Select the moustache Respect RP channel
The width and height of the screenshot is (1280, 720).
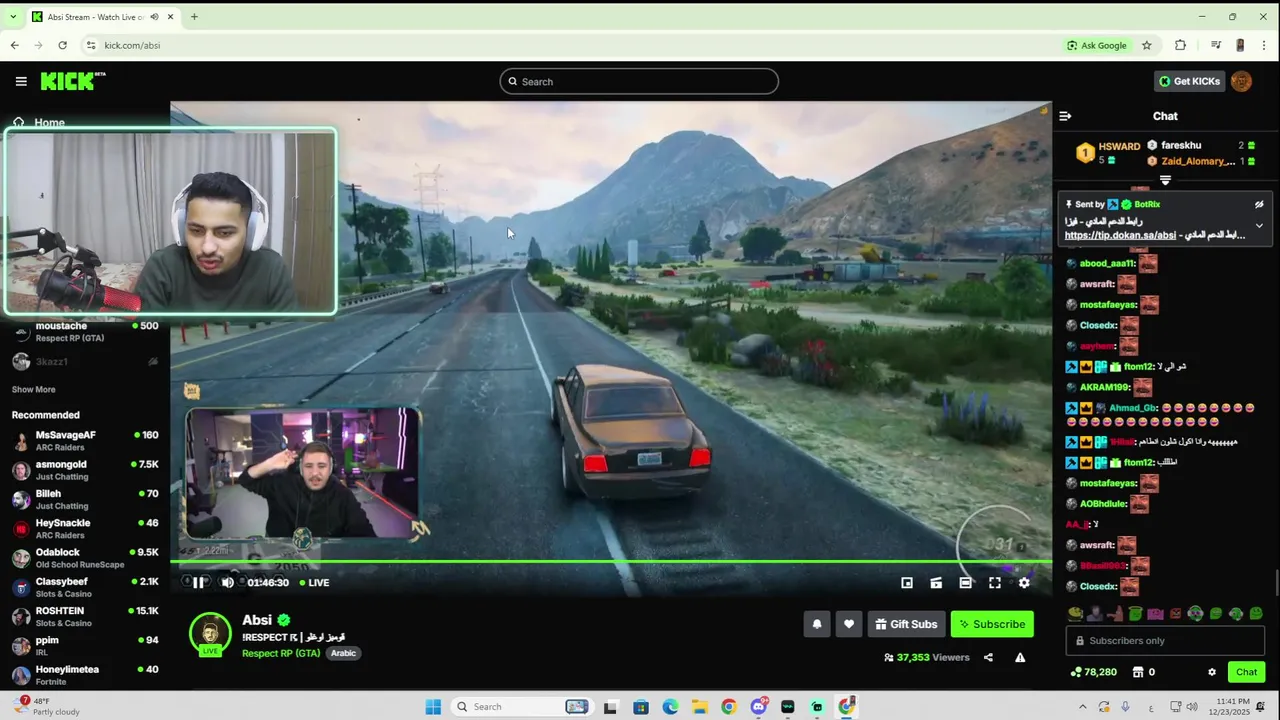click(85, 332)
